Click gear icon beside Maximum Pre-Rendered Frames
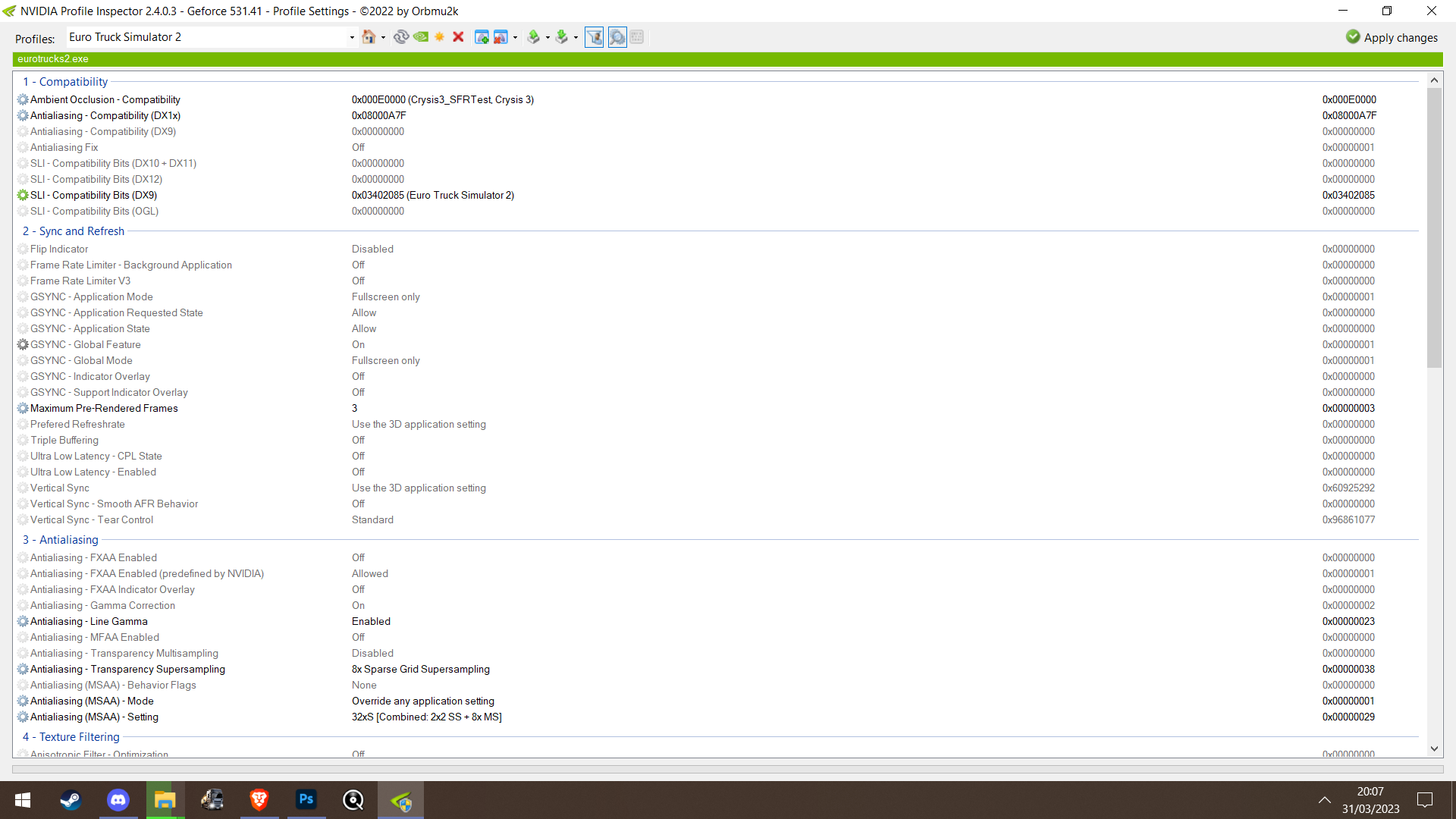This screenshot has width=1456, height=819. coord(23,408)
